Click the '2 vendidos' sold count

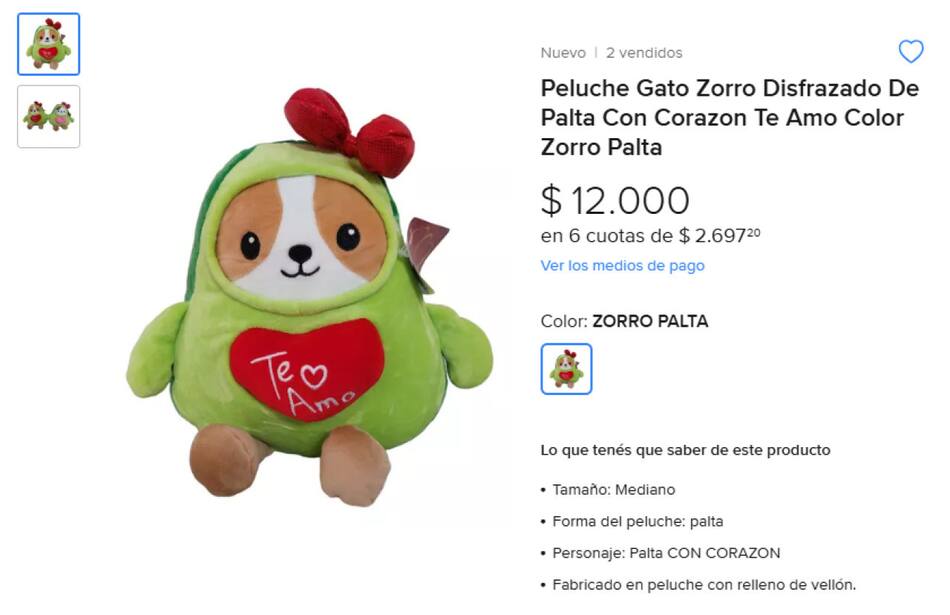click(x=644, y=53)
